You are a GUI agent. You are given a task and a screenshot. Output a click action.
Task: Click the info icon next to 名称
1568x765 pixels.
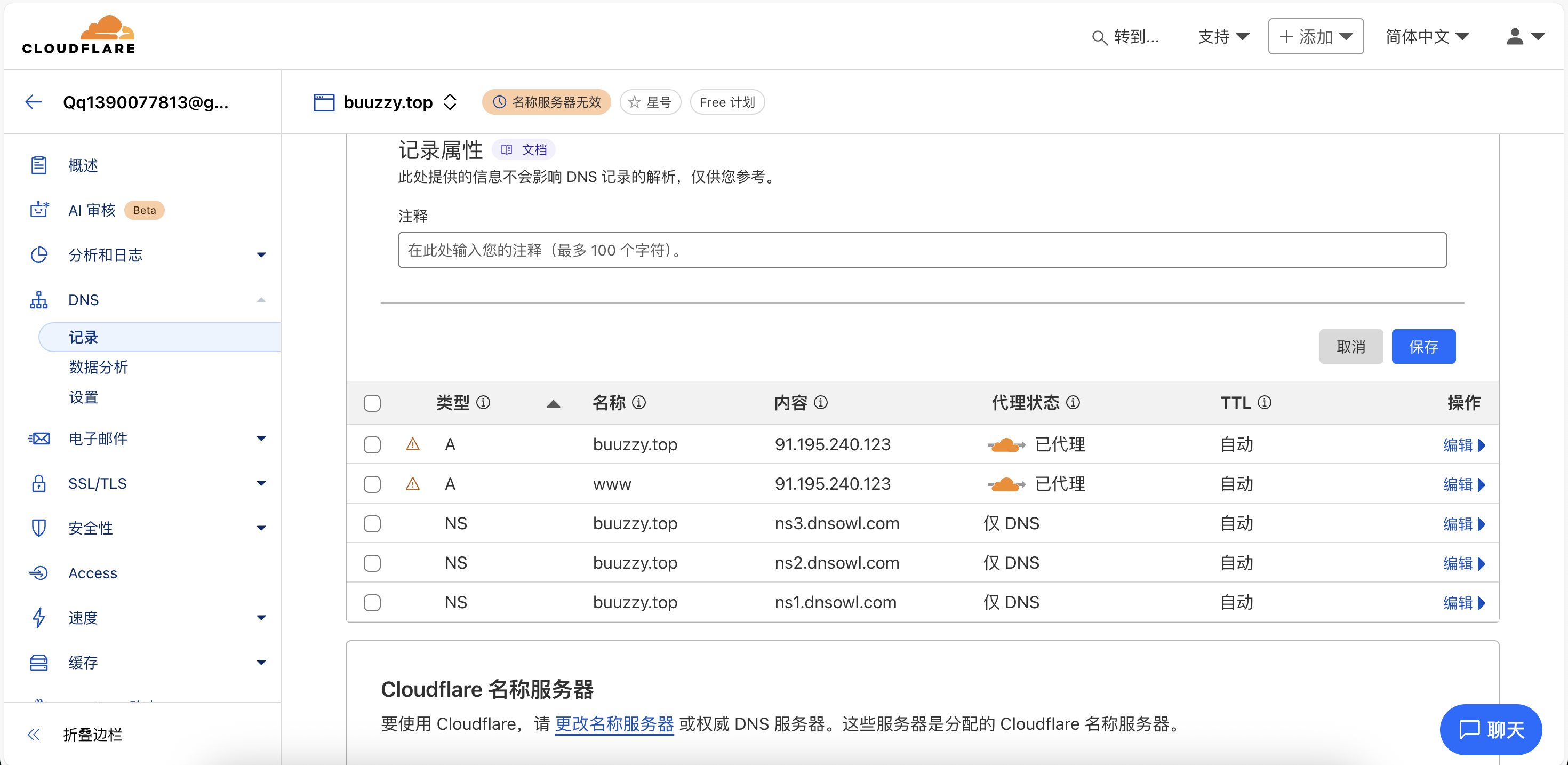point(638,402)
